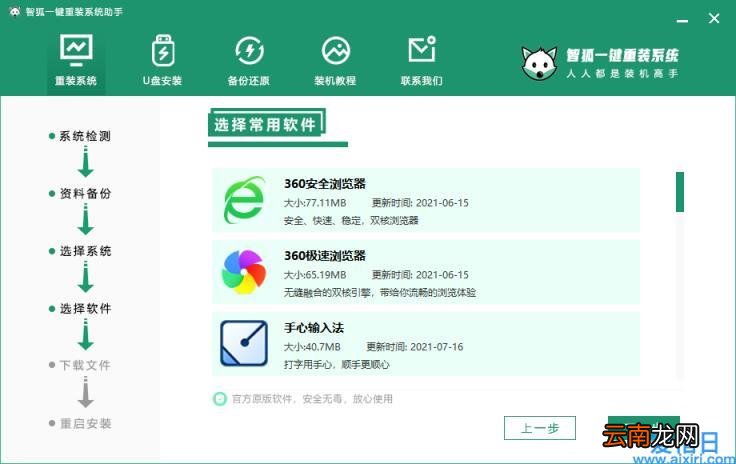Screen dimensions: 736x464
Task: Select the 360极速浏览器 title text
Action: tap(325, 256)
